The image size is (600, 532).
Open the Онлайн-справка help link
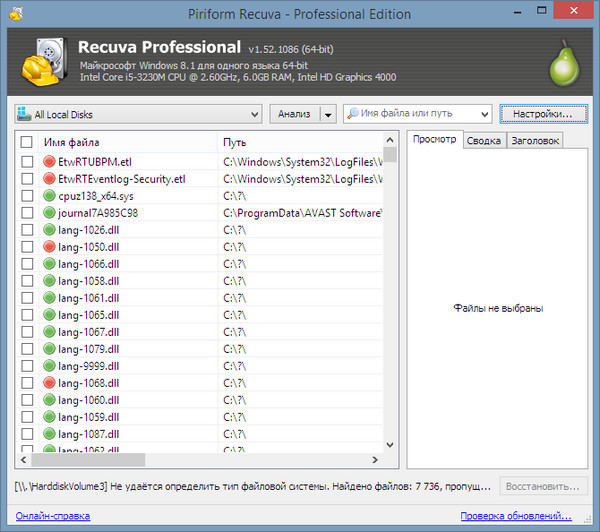pyautogui.click(x=52, y=516)
